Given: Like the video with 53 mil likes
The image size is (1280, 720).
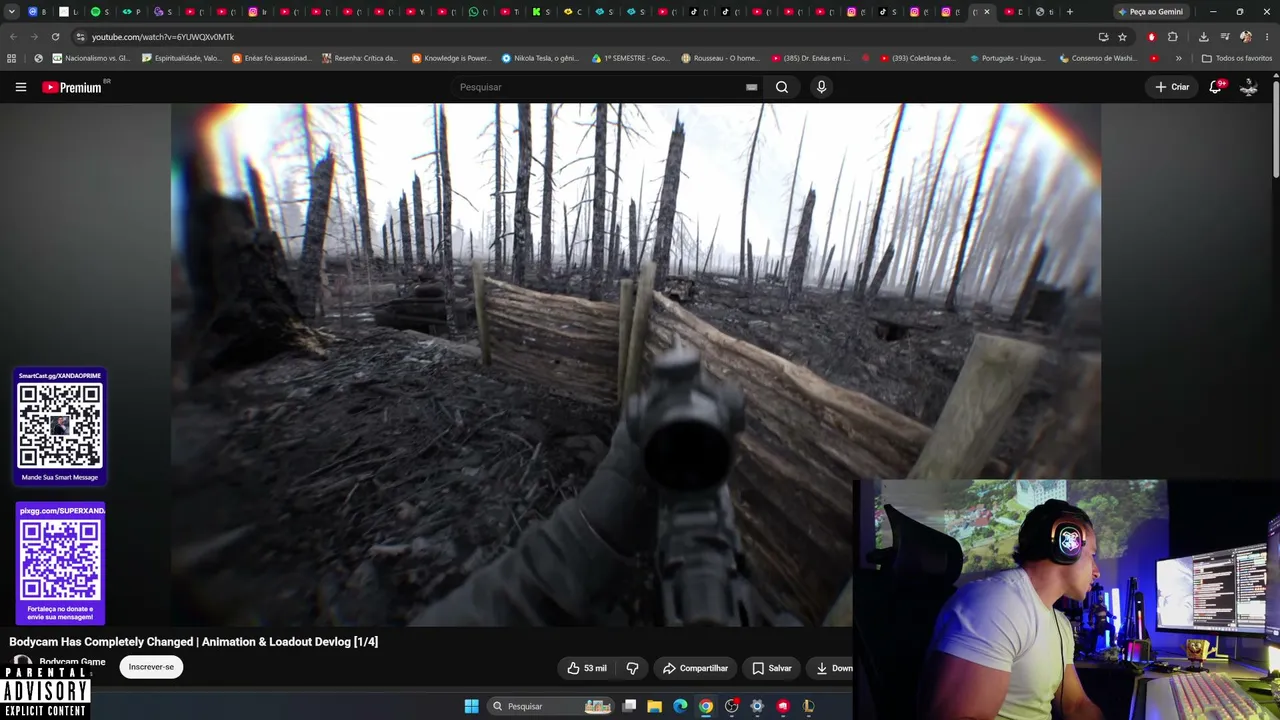Looking at the screenshot, I should pyautogui.click(x=587, y=668).
